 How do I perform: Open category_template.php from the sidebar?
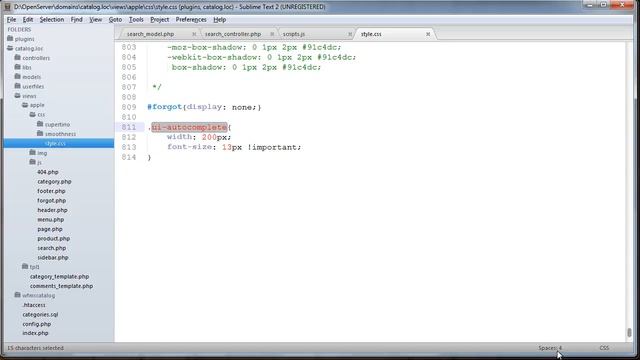(x=59, y=277)
